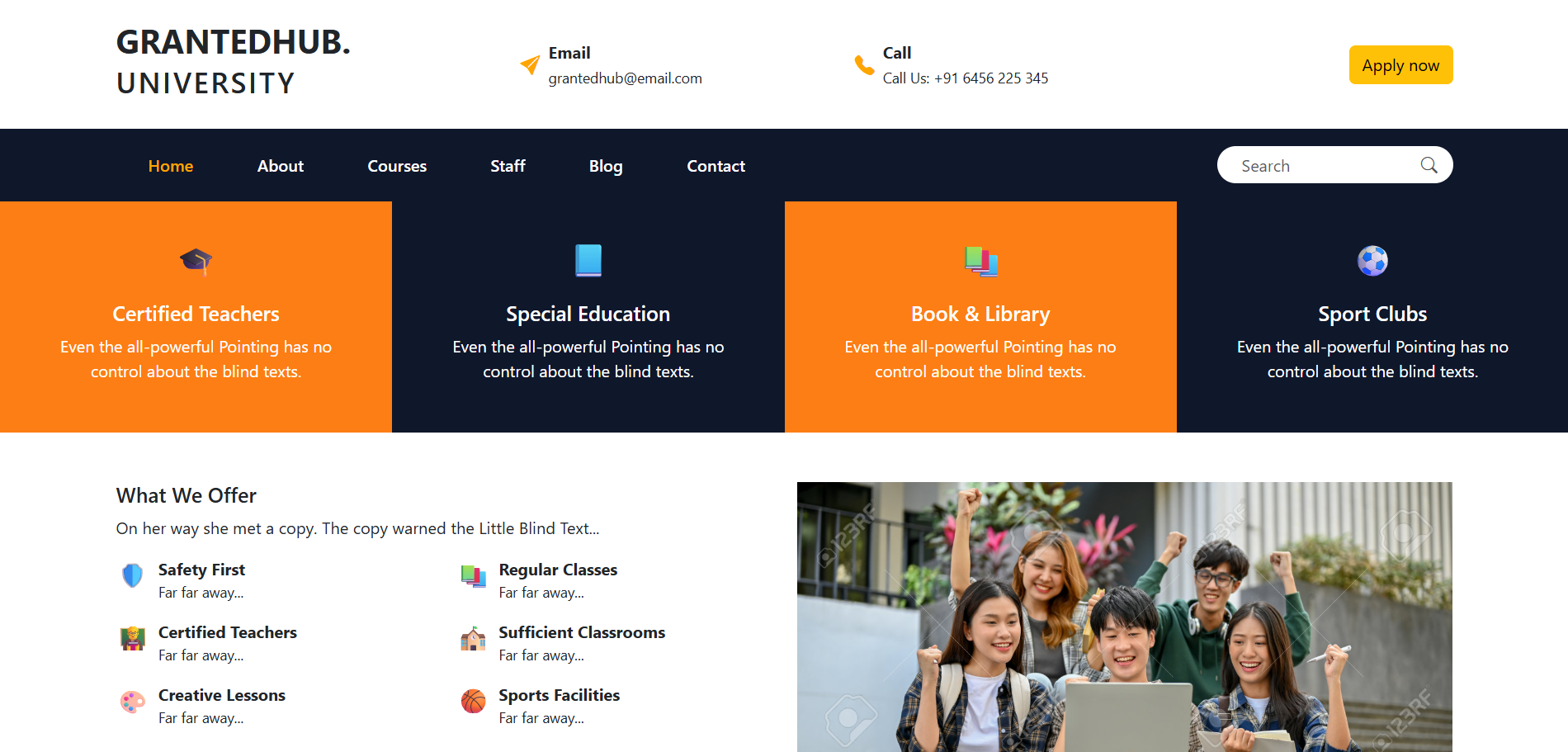Click the stacked books Library icon

[x=980, y=261]
